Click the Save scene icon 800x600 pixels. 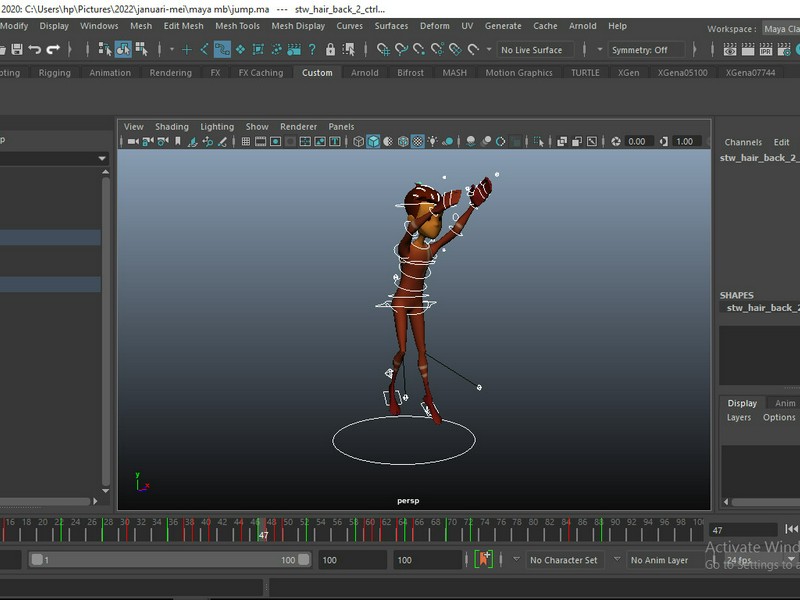(x=15, y=49)
